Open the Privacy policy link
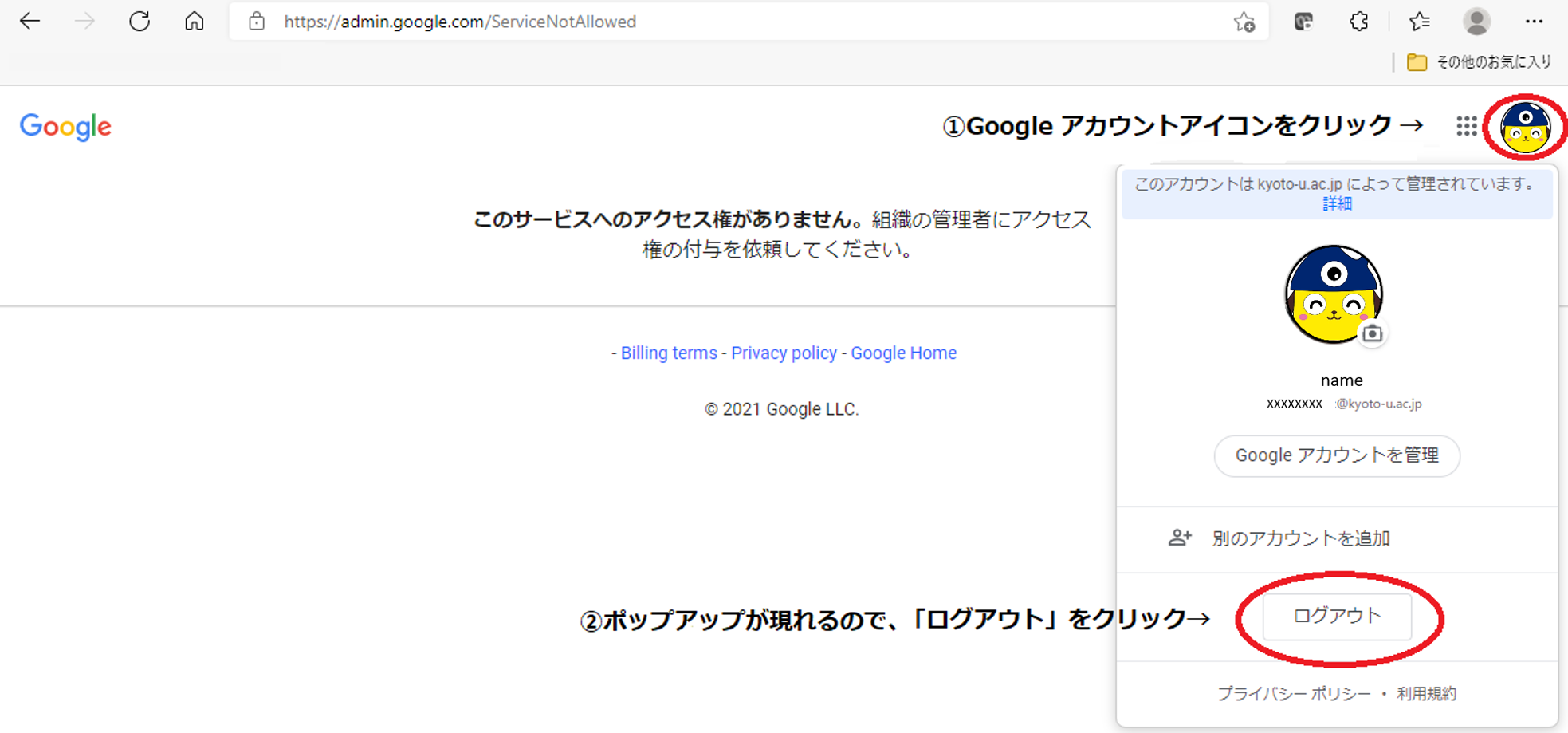The width and height of the screenshot is (1568, 733). pyautogui.click(x=784, y=353)
